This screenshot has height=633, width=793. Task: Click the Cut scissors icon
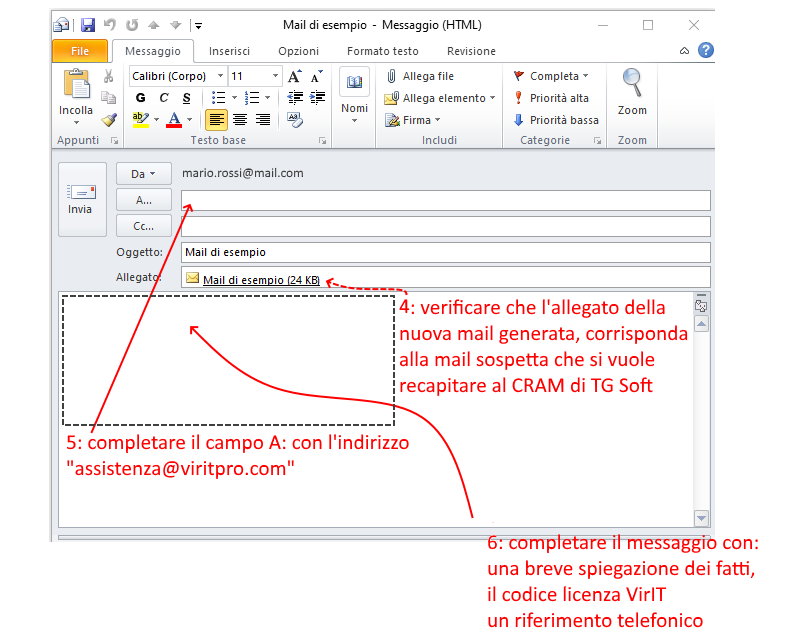[x=108, y=76]
